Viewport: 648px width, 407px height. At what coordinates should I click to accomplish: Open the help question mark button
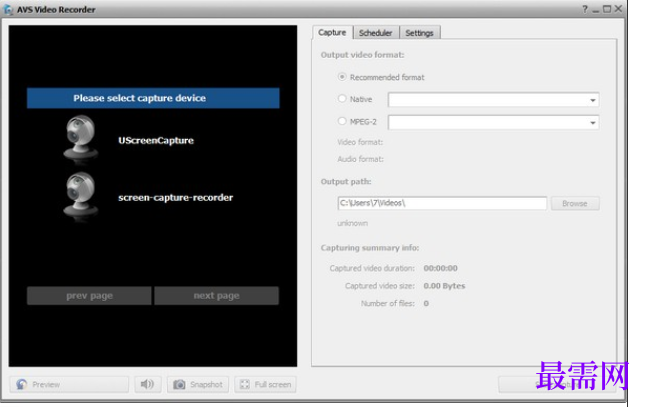pyautogui.click(x=585, y=9)
